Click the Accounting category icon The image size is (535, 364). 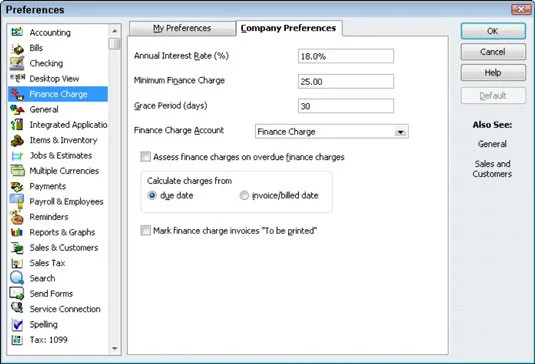coord(17,32)
